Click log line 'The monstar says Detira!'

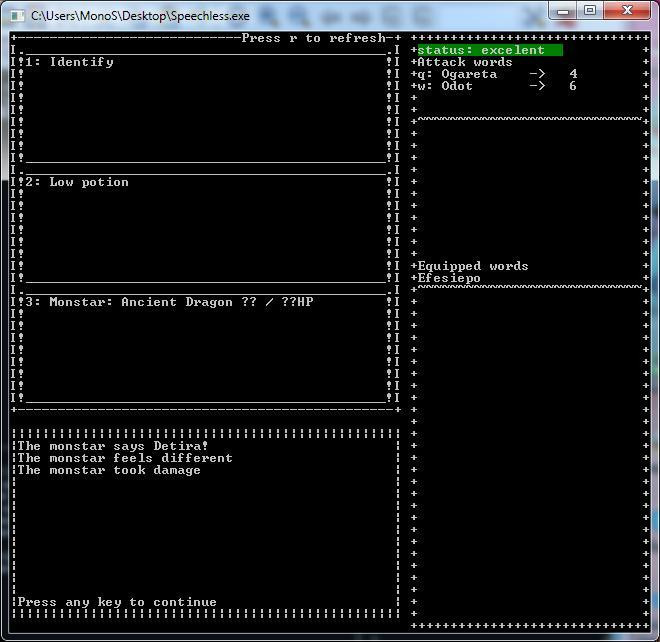[x=113, y=446]
